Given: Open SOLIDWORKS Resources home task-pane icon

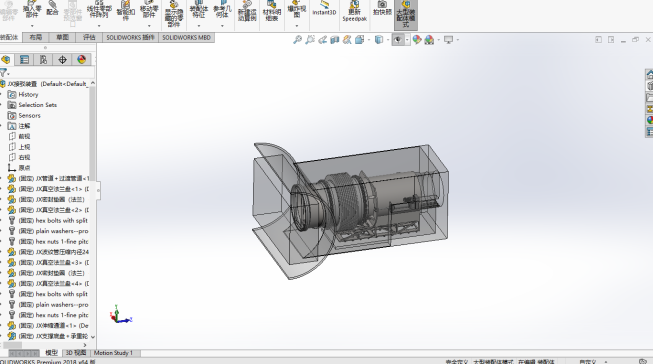Looking at the screenshot, I should pyautogui.click(x=649, y=75).
